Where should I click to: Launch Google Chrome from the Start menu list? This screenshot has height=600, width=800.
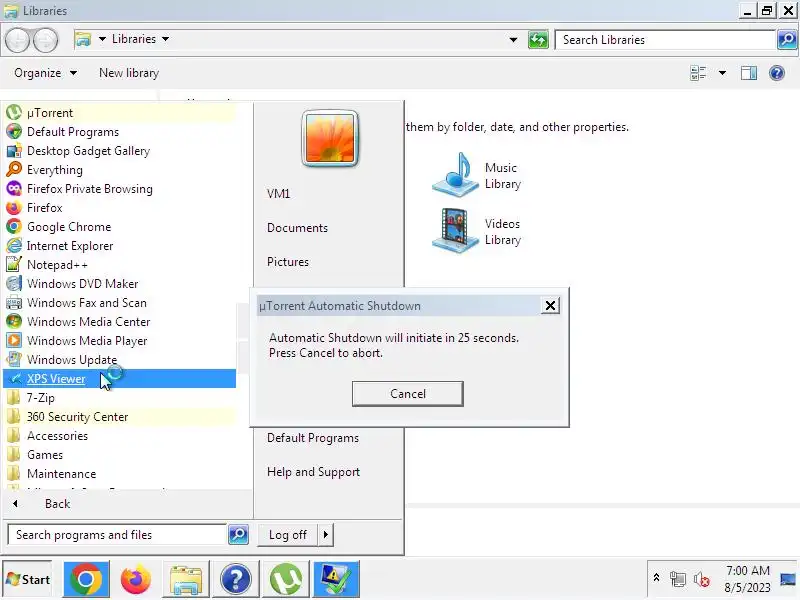coord(120,227)
